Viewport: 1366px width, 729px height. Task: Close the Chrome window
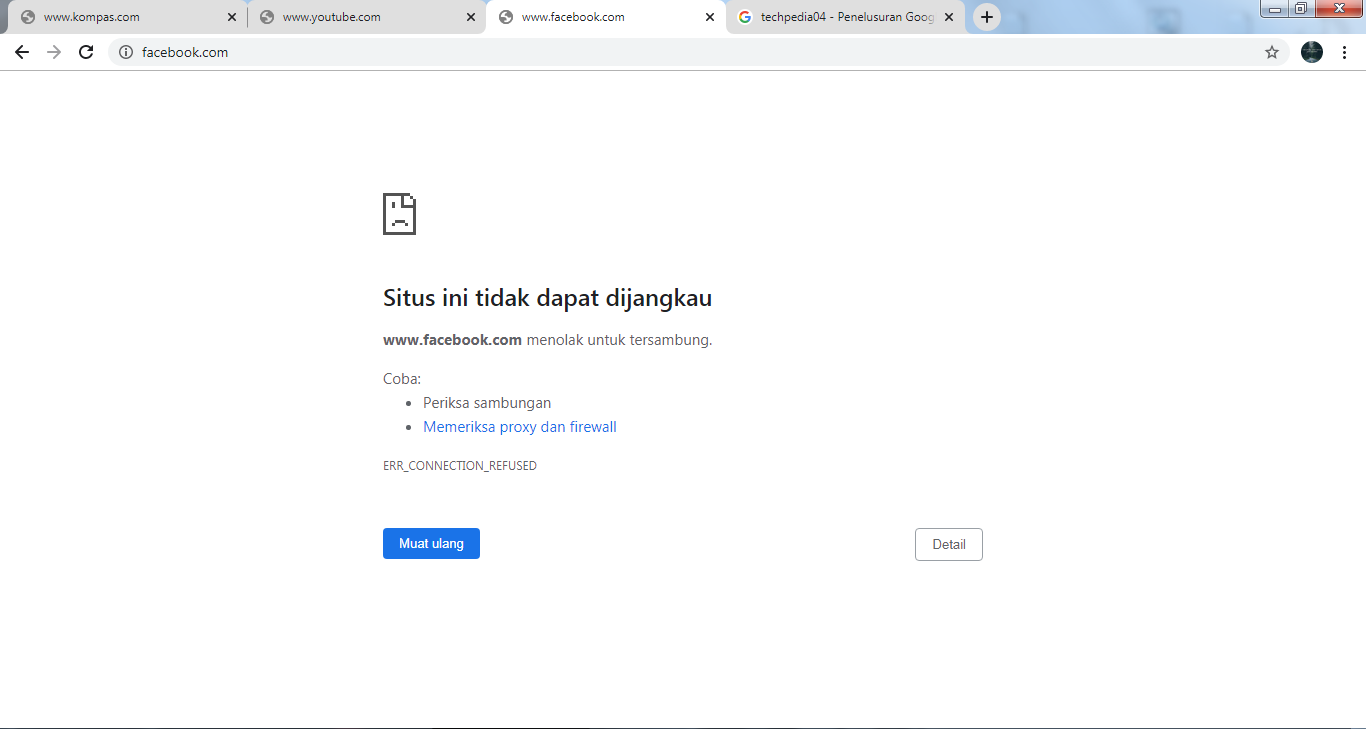pos(1338,9)
